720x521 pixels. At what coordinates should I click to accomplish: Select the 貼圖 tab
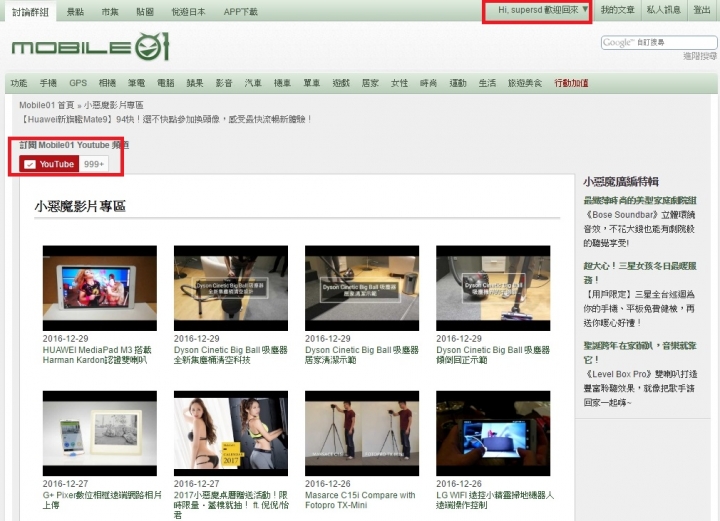[145, 12]
